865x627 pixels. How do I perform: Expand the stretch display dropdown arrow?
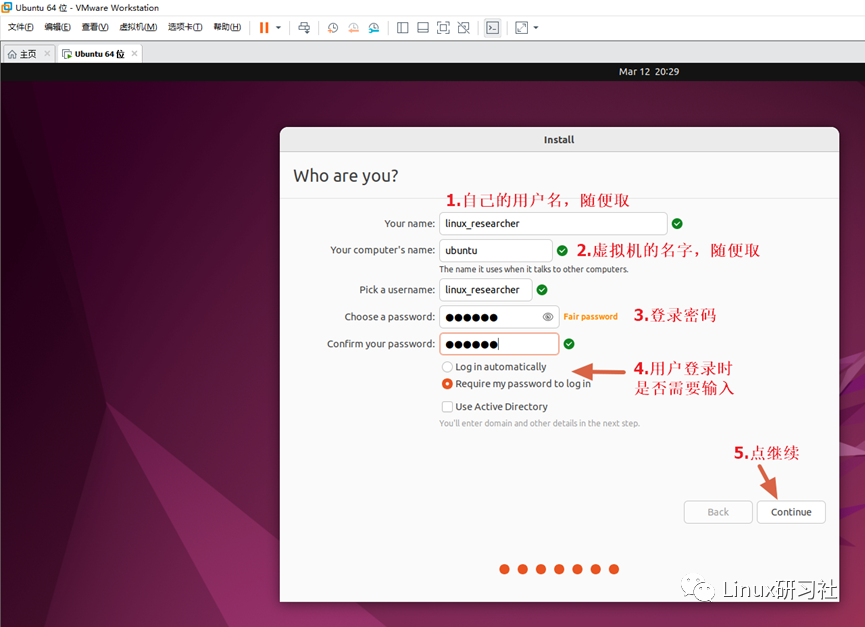tap(536, 28)
